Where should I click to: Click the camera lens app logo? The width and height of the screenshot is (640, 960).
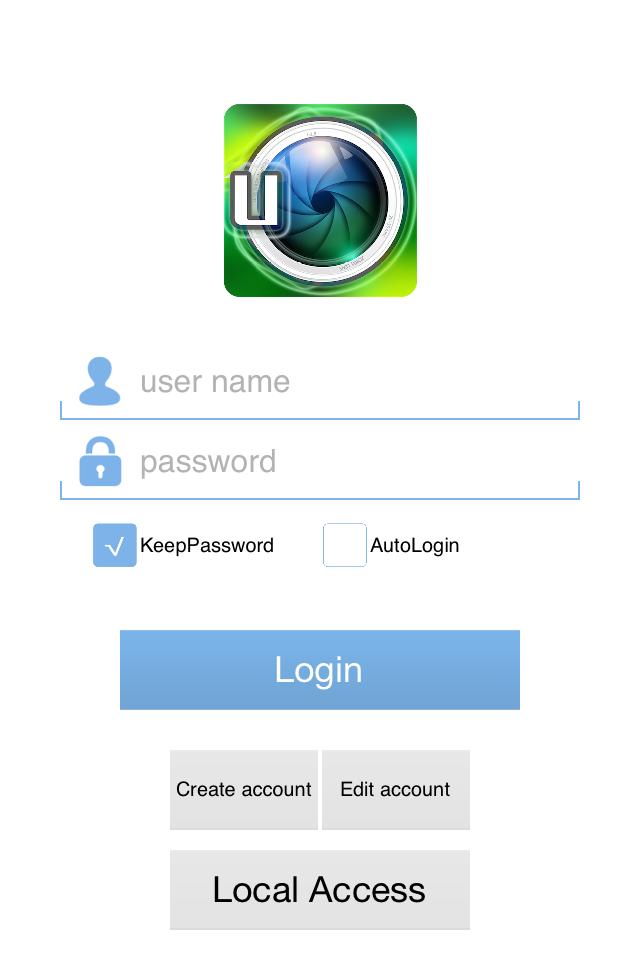(320, 200)
